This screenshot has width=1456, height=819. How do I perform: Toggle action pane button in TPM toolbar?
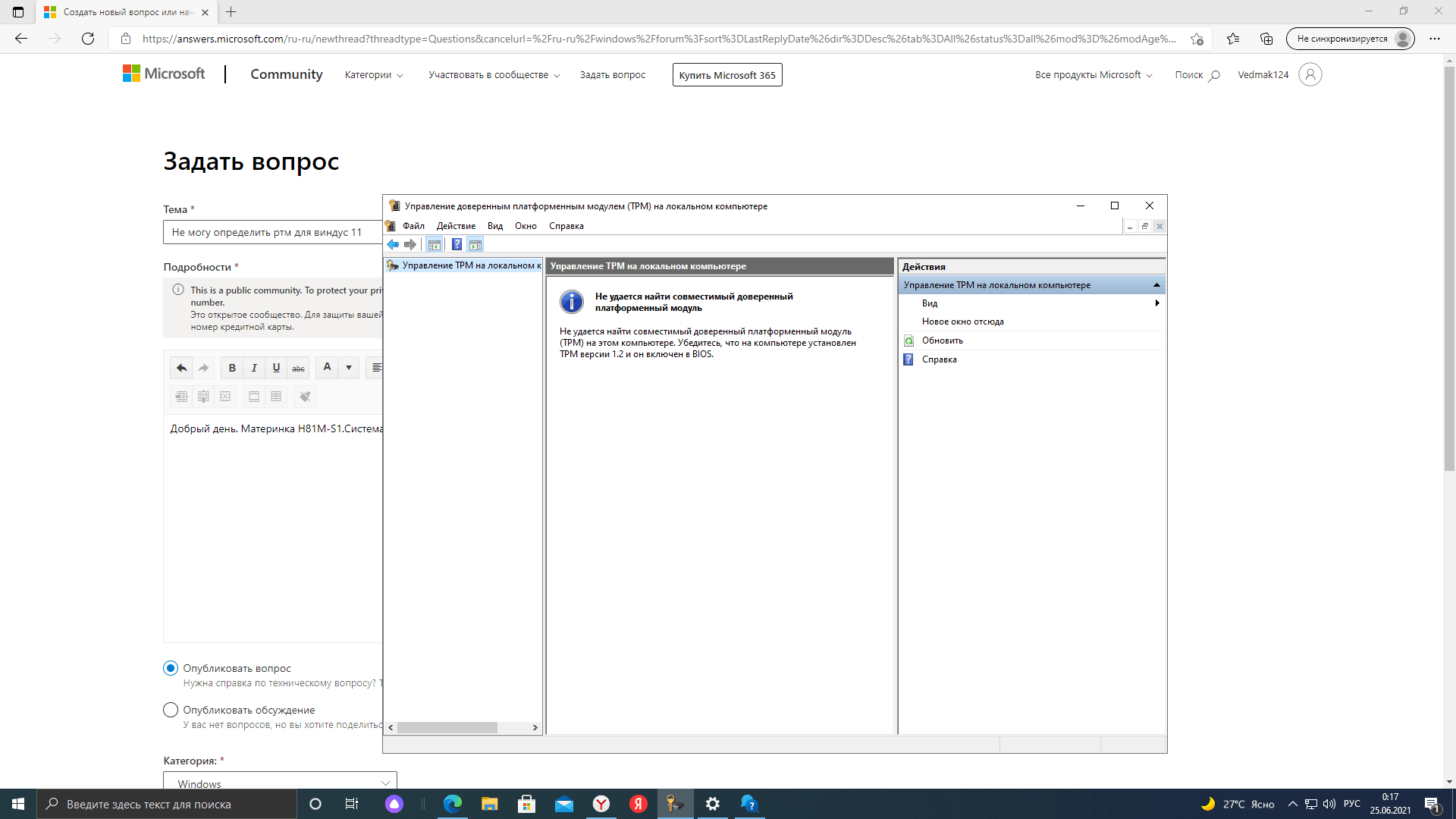pos(475,244)
